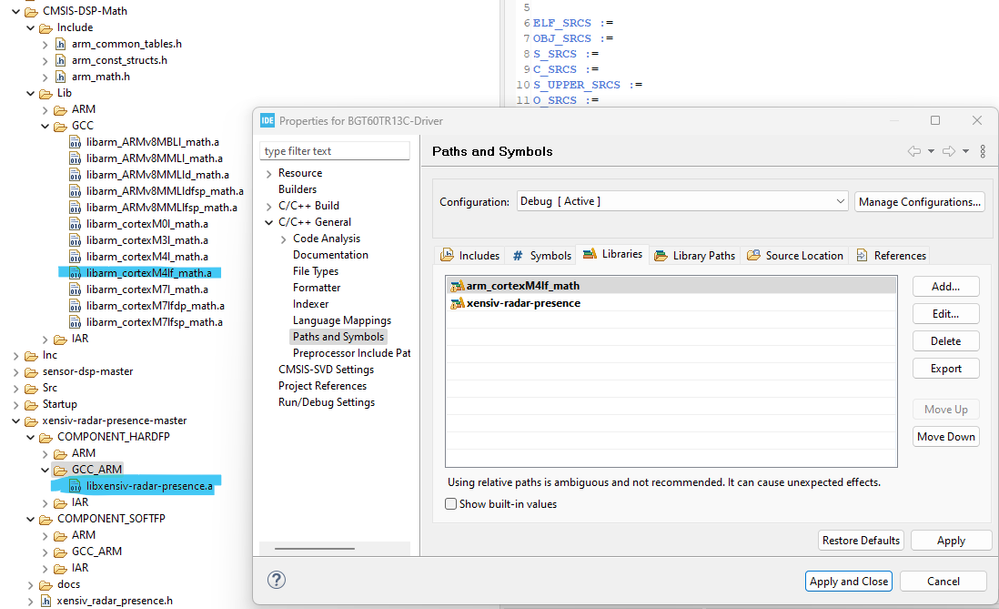Click the Cancel button
The height and width of the screenshot is (609, 999).
pos(943,581)
